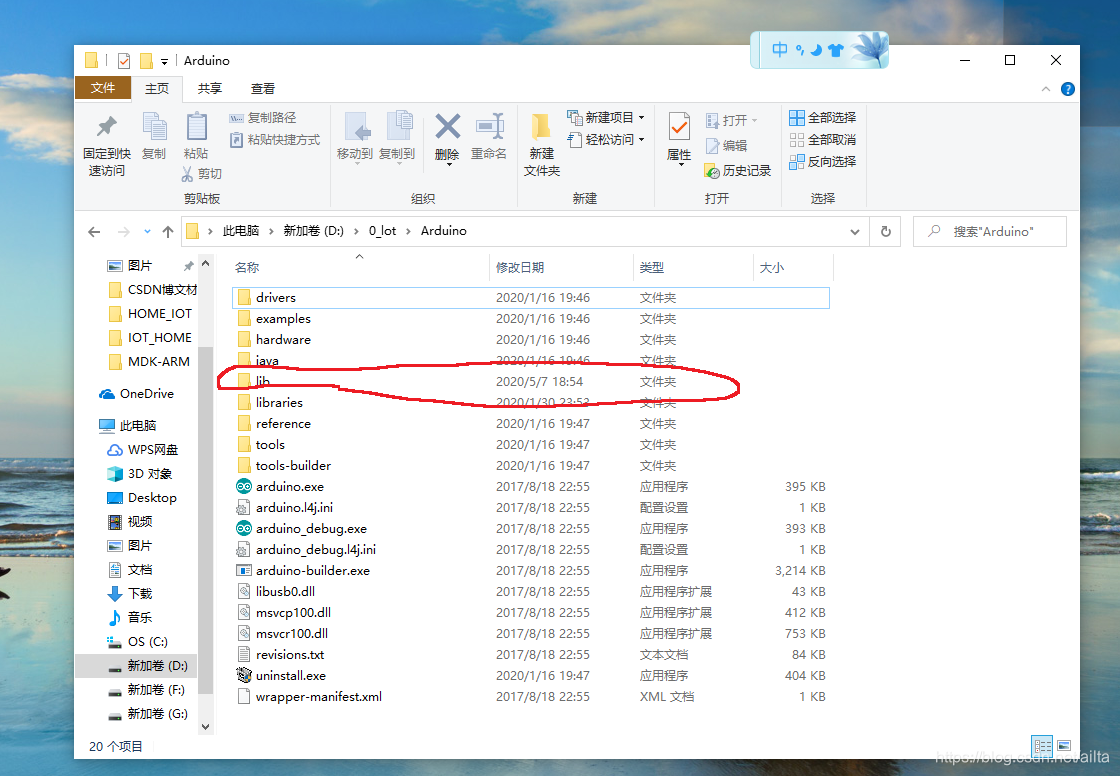Screen dimensions: 1120x776
Task: Expand the Open command dropdown arrow
Action: coord(754,120)
